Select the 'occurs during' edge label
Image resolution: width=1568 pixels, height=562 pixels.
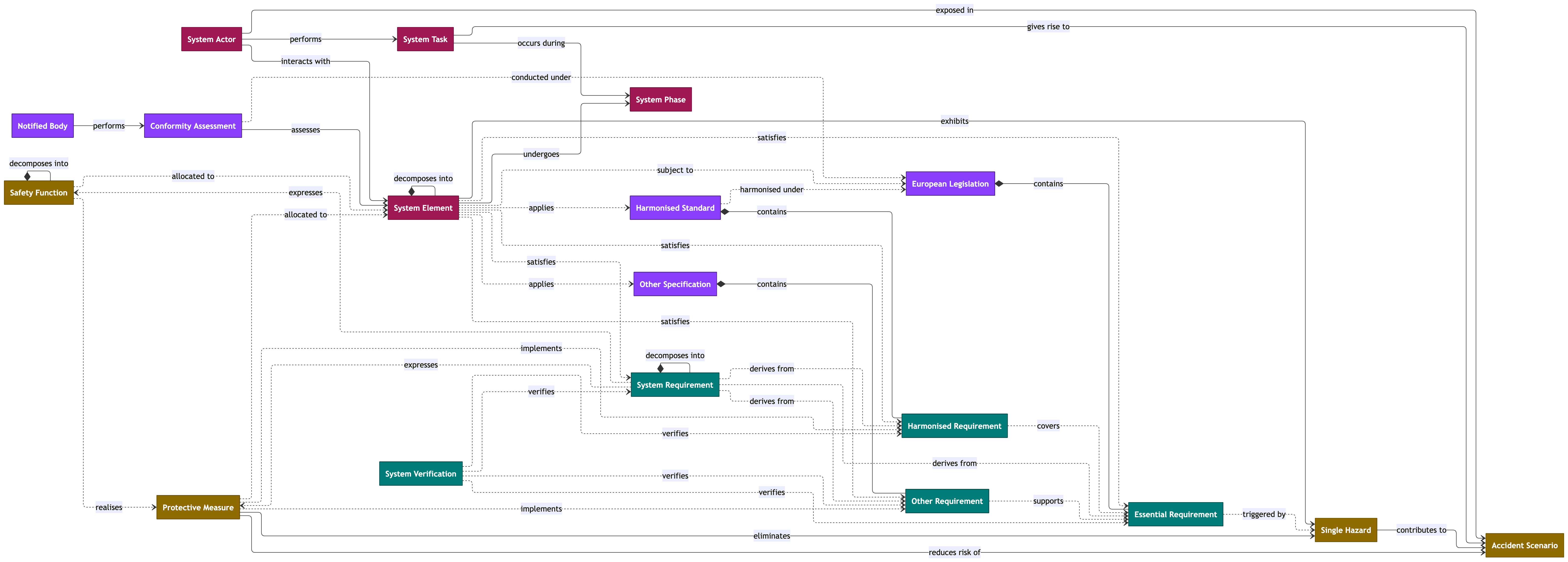(x=541, y=43)
